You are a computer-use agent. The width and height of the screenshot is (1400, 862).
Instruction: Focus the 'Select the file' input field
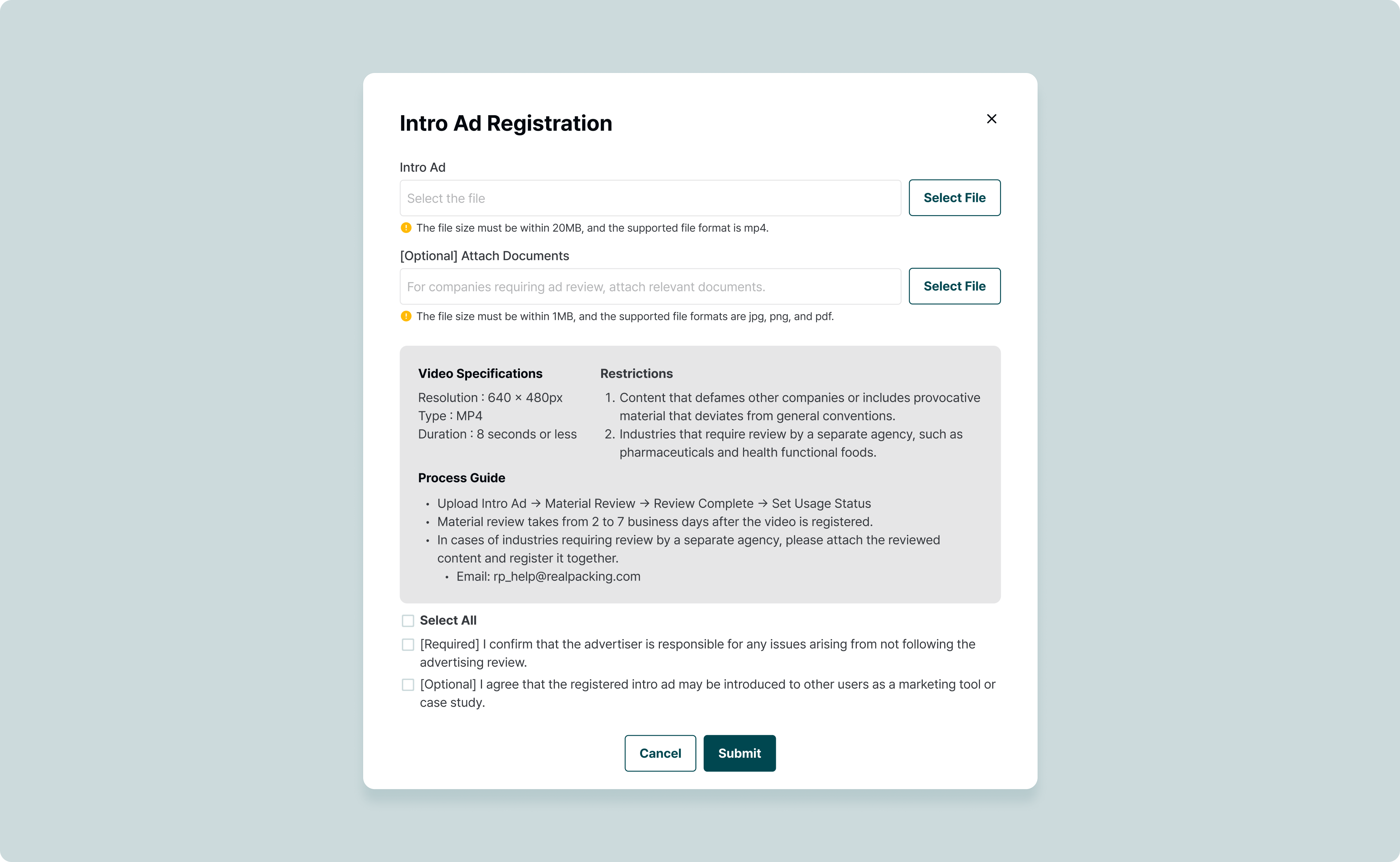[x=650, y=198]
